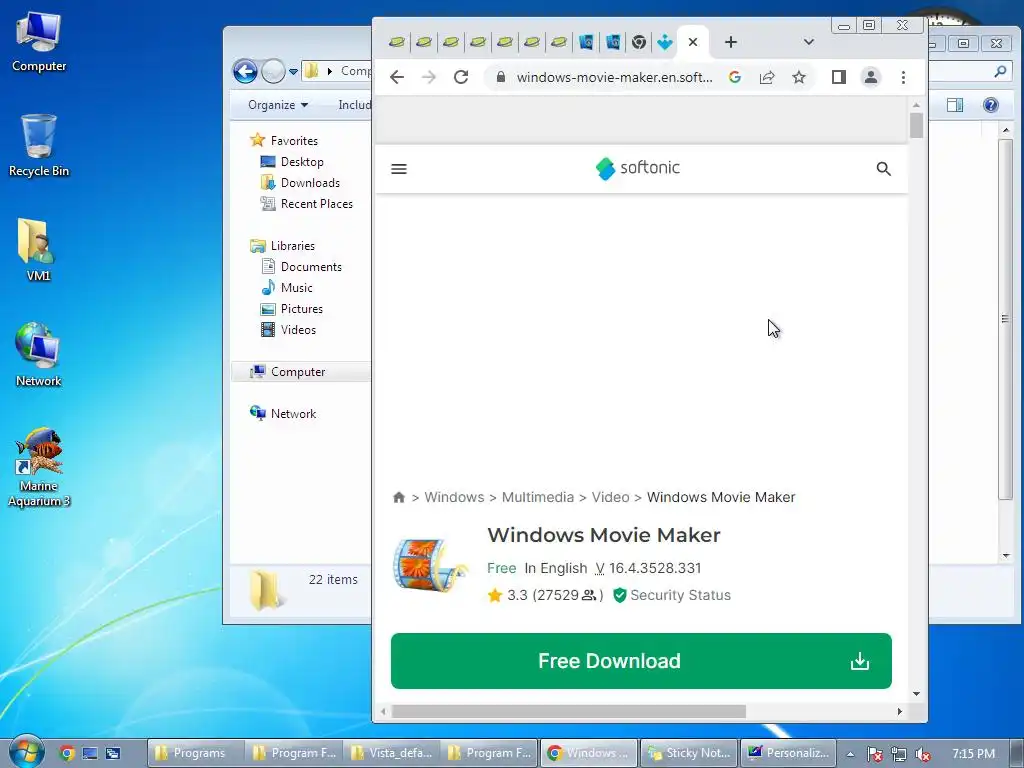
Task: Select the Network desktop icon
Action: (38, 355)
